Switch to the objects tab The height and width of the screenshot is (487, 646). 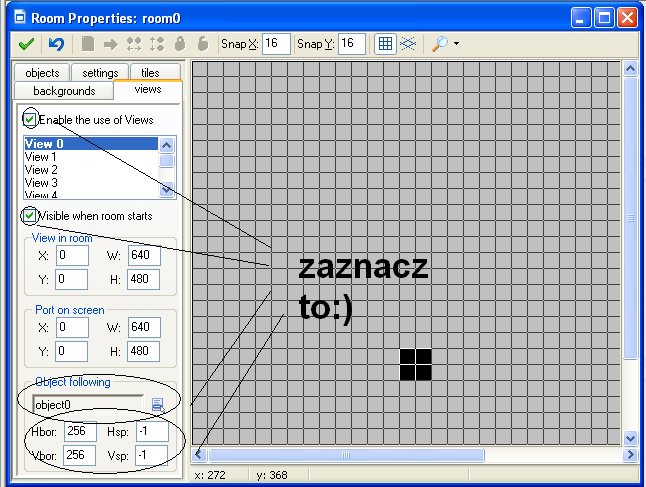[x=42, y=73]
